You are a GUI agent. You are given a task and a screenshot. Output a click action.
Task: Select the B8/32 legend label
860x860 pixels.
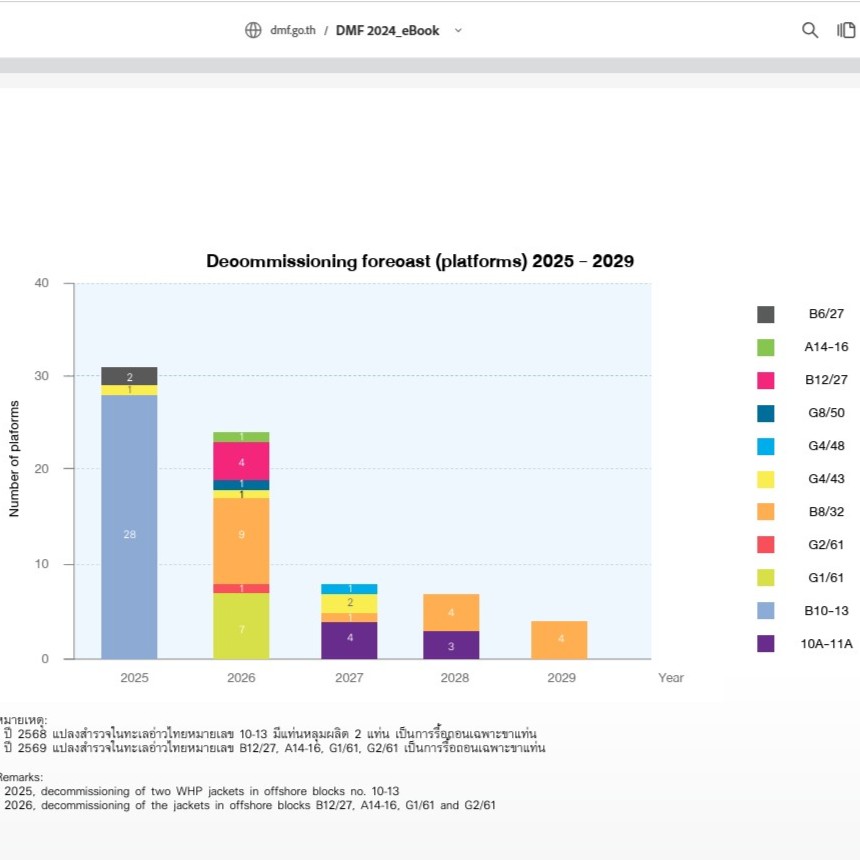(x=825, y=512)
